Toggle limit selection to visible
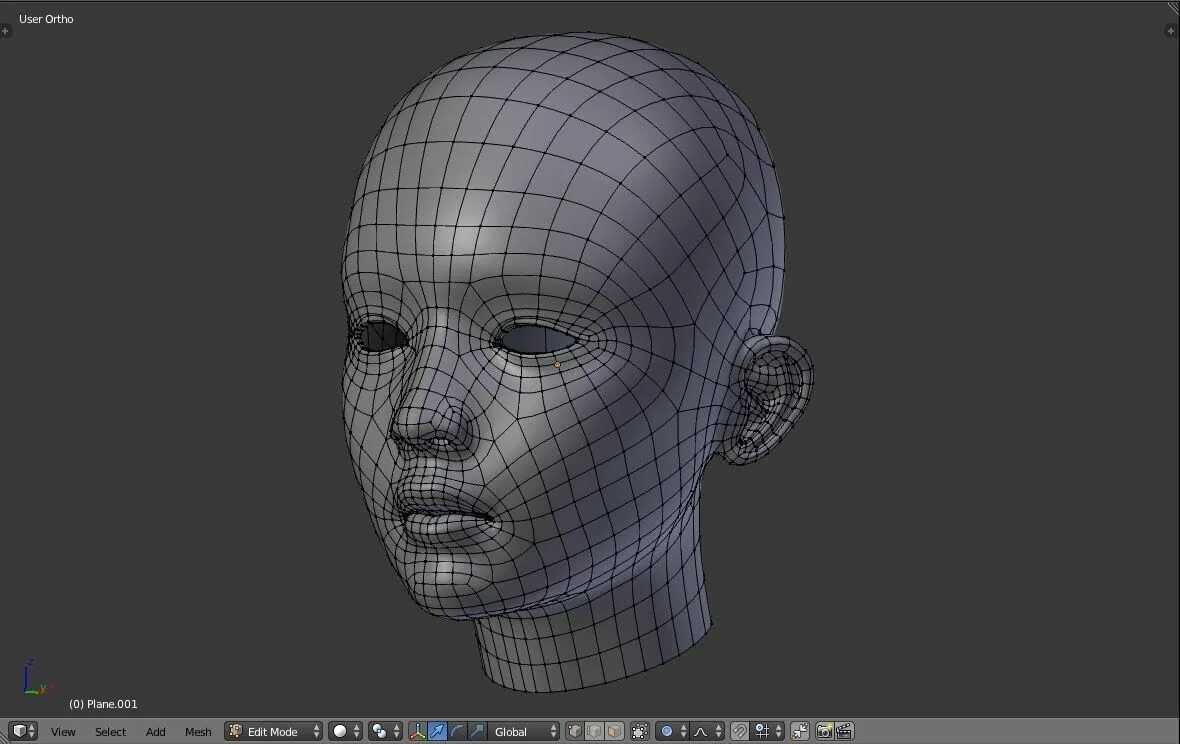Viewport: 1180px width, 744px height. pos(640,731)
